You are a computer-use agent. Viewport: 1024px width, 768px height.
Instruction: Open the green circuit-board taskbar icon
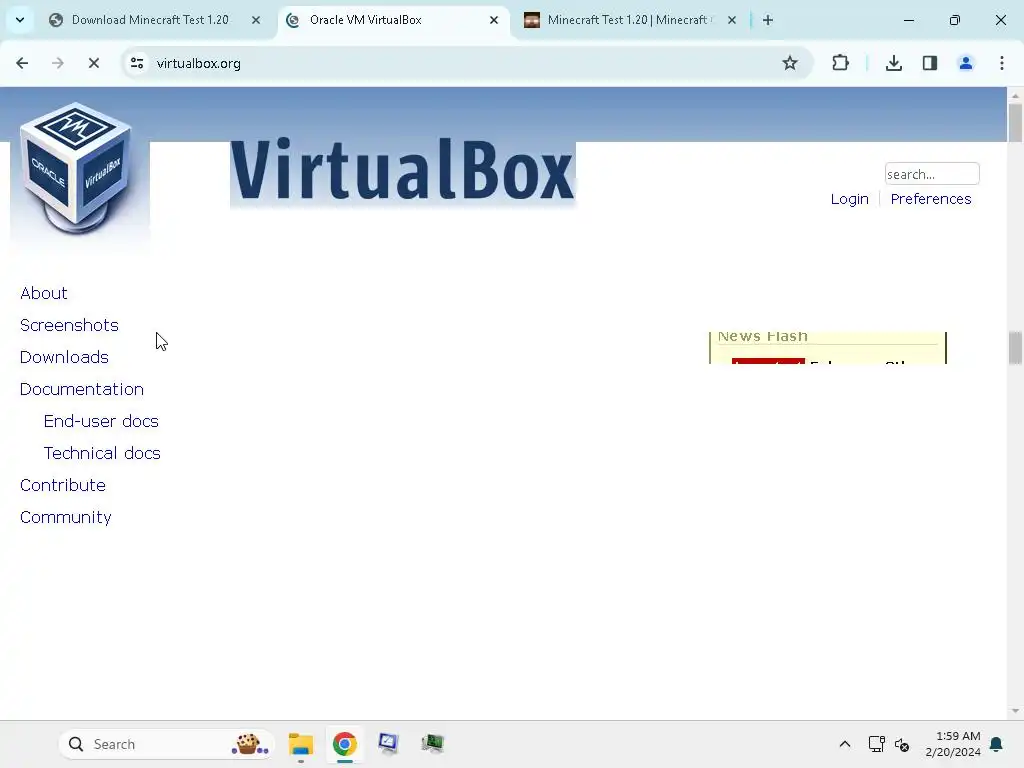coord(432,744)
